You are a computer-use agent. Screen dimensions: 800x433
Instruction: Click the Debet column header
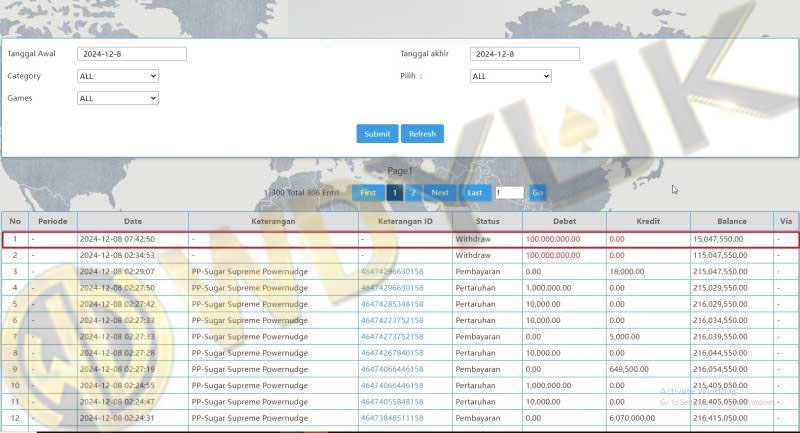(x=564, y=221)
